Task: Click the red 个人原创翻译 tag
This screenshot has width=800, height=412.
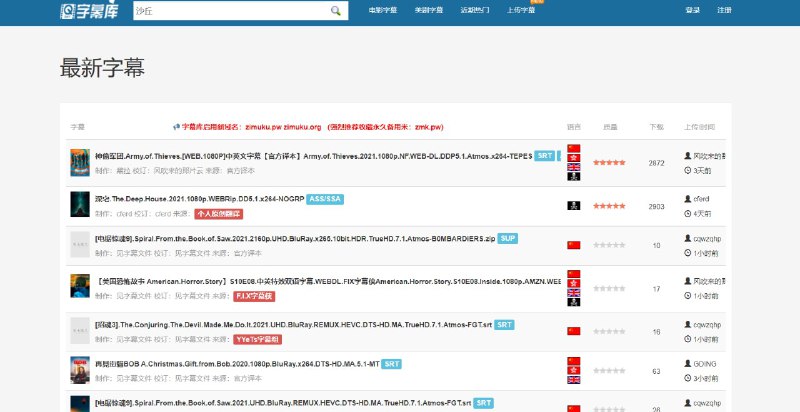Action: tap(220, 213)
